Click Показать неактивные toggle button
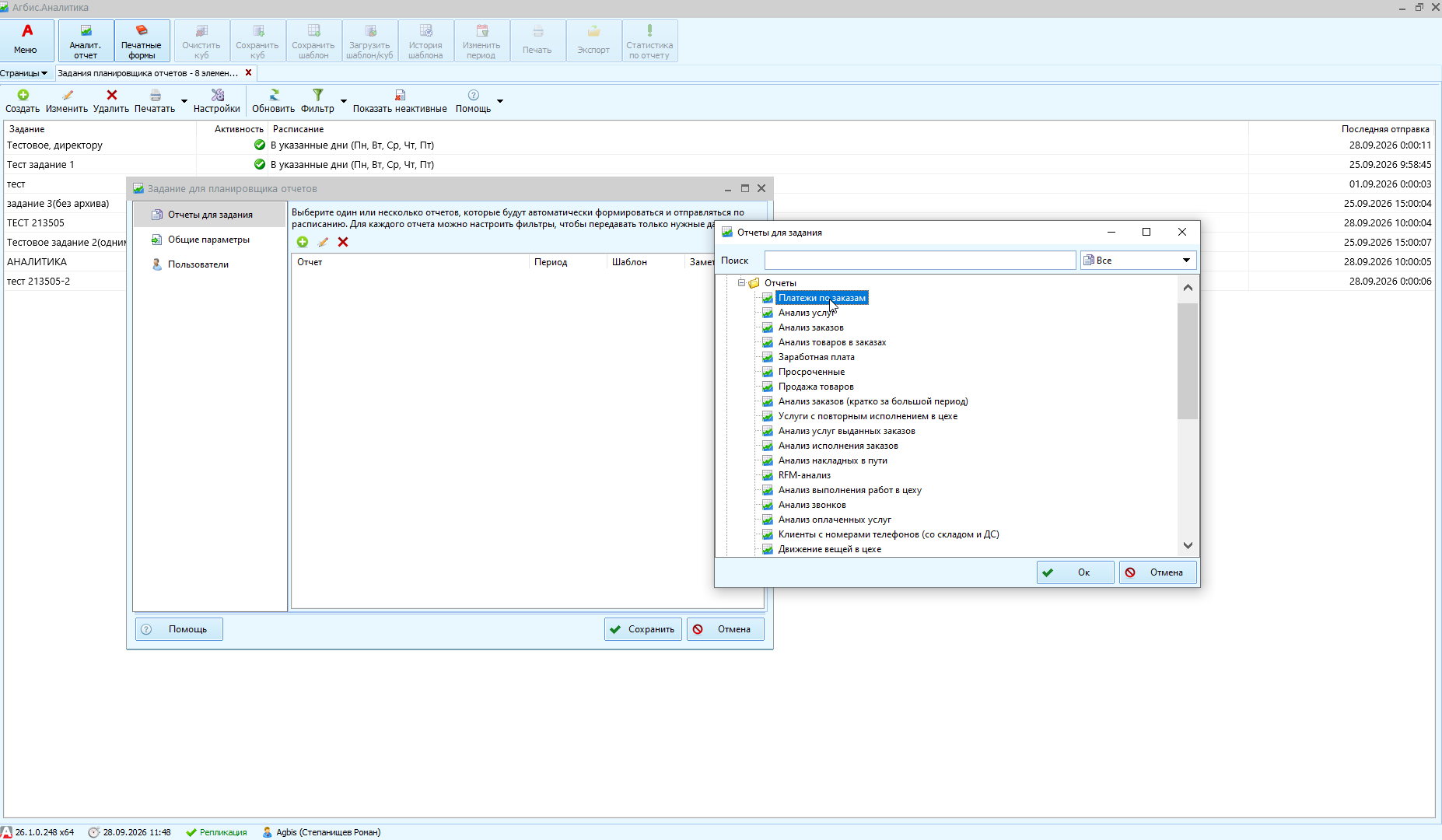This screenshot has height=840, width=1442. (x=400, y=101)
